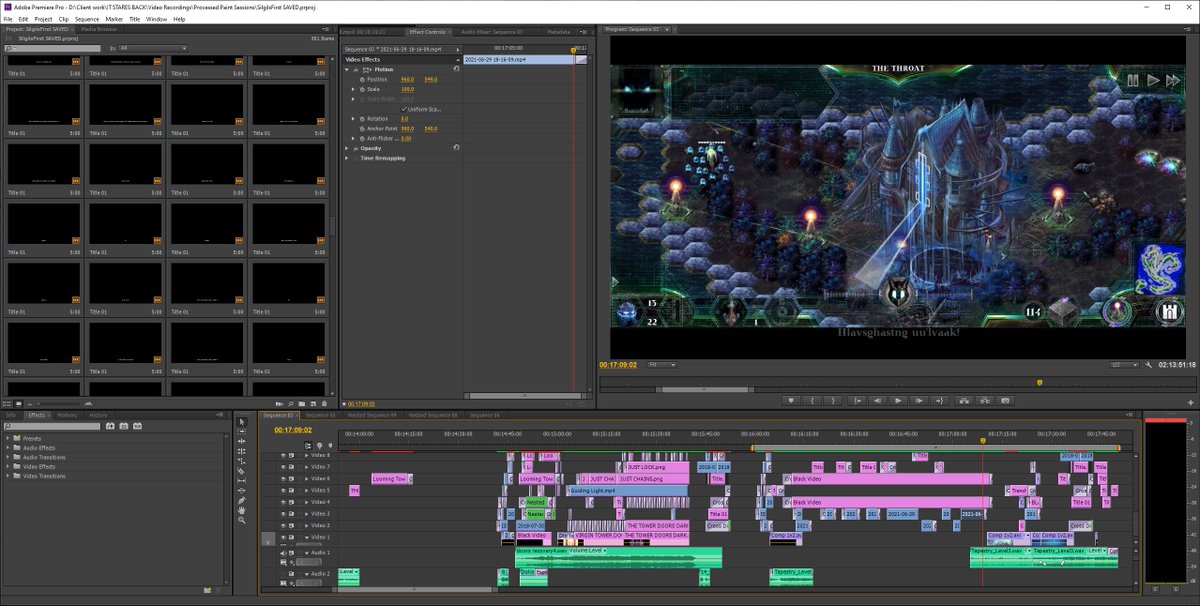Image resolution: width=1200 pixels, height=606 pixels.
Task: Toggle the Rotation animation stopwatch
Action: (x=362, y=118)
